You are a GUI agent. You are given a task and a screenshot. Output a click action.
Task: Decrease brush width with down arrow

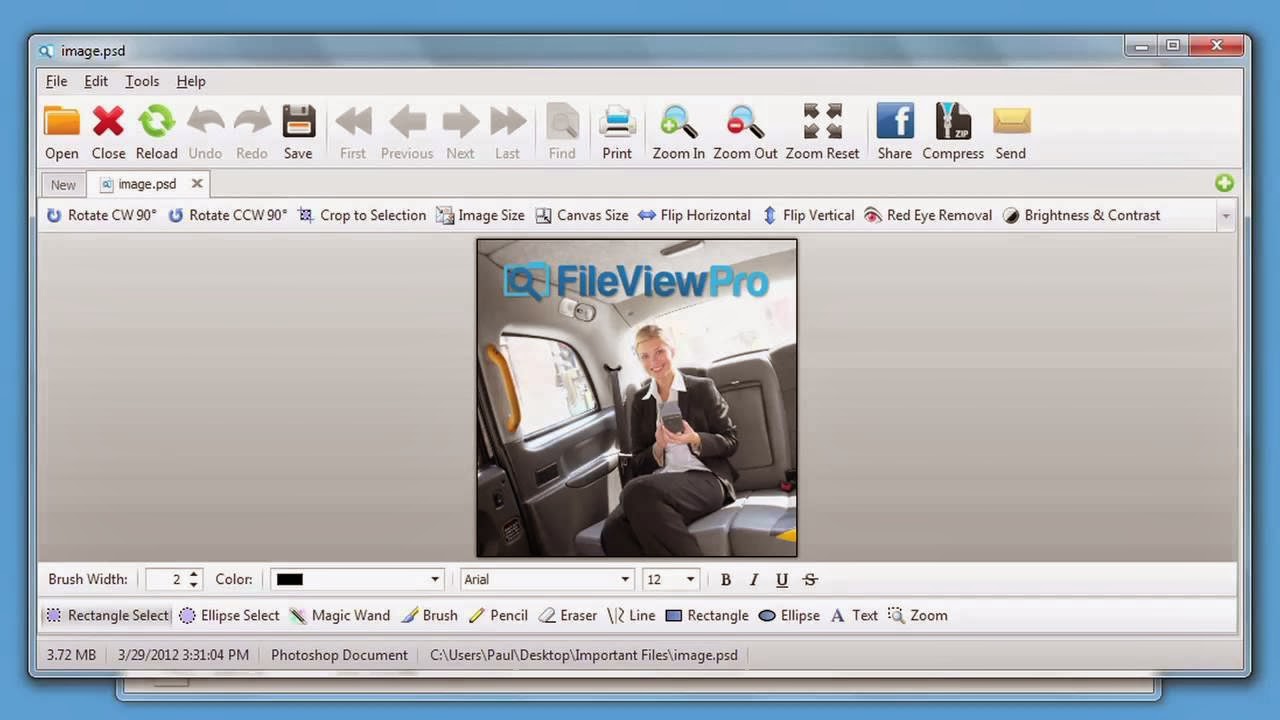coord(194,585)
